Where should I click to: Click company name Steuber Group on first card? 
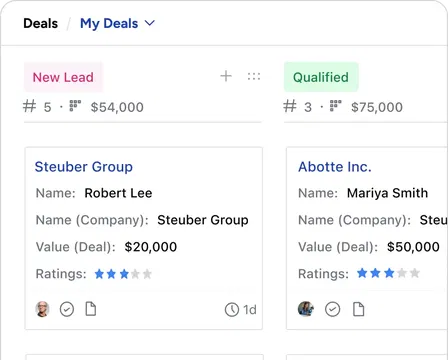click(203, 220)
